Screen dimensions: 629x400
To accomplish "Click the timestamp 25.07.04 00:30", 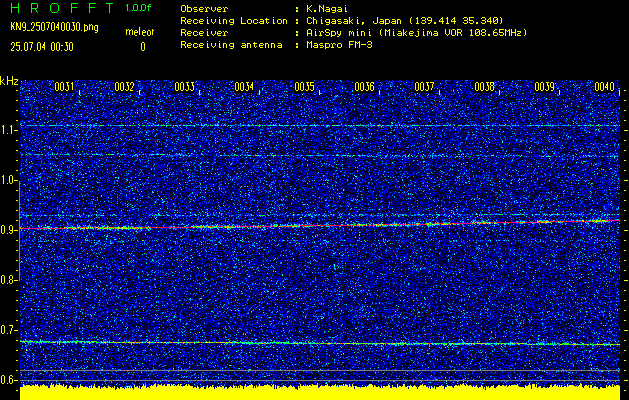I will pos(42,47).
